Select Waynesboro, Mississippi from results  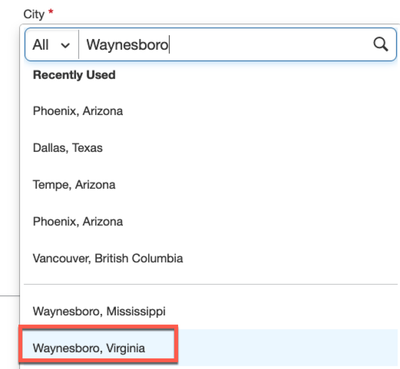click(x=211, y=311)
